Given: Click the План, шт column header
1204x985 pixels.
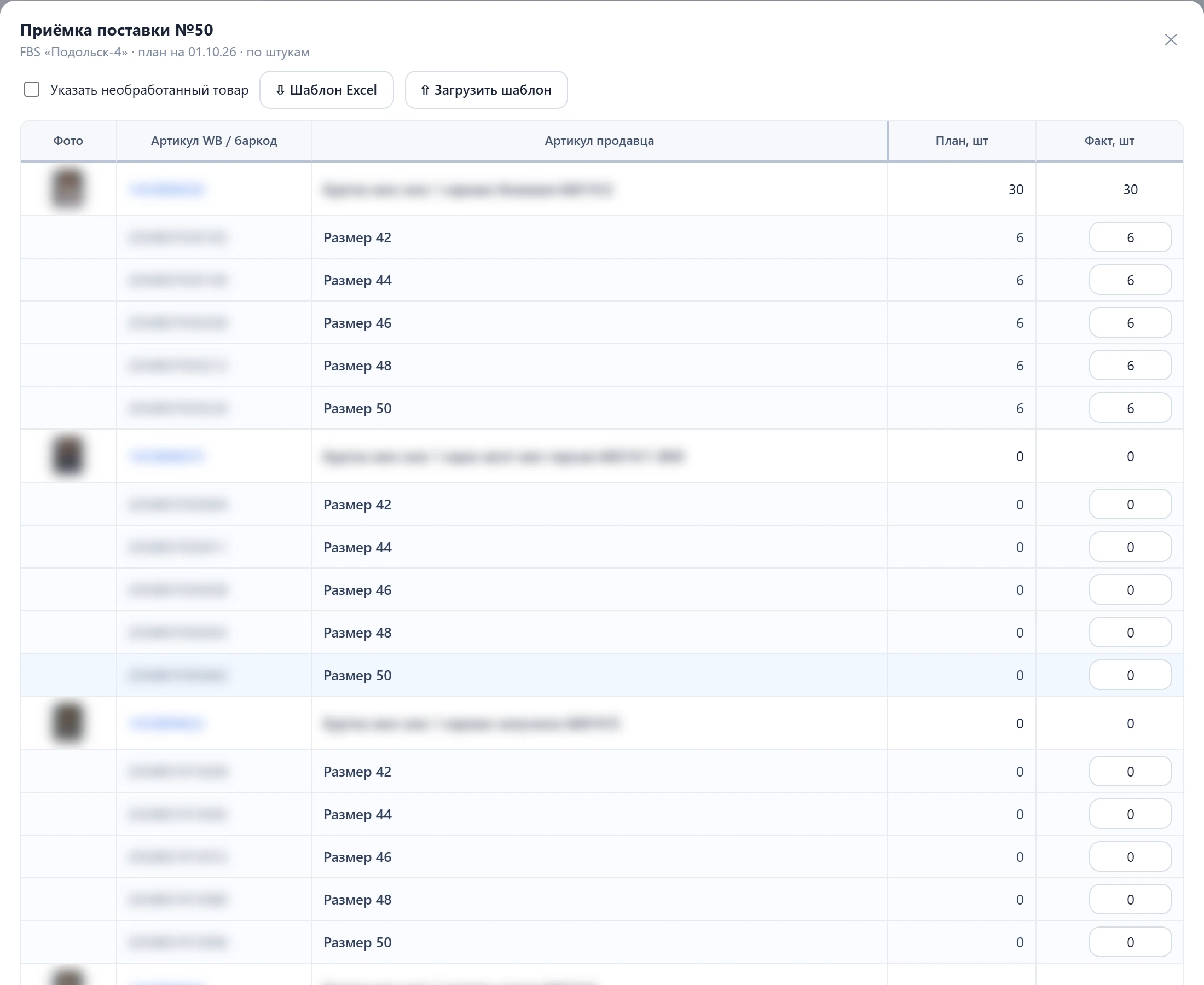Looking at the screenshot, I should 962,141.
